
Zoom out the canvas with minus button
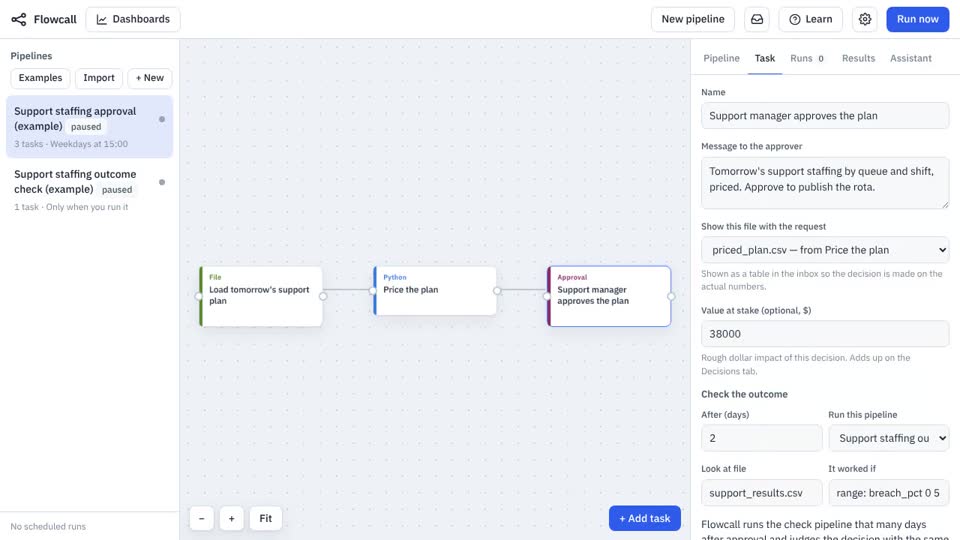[x=201, y=519]
